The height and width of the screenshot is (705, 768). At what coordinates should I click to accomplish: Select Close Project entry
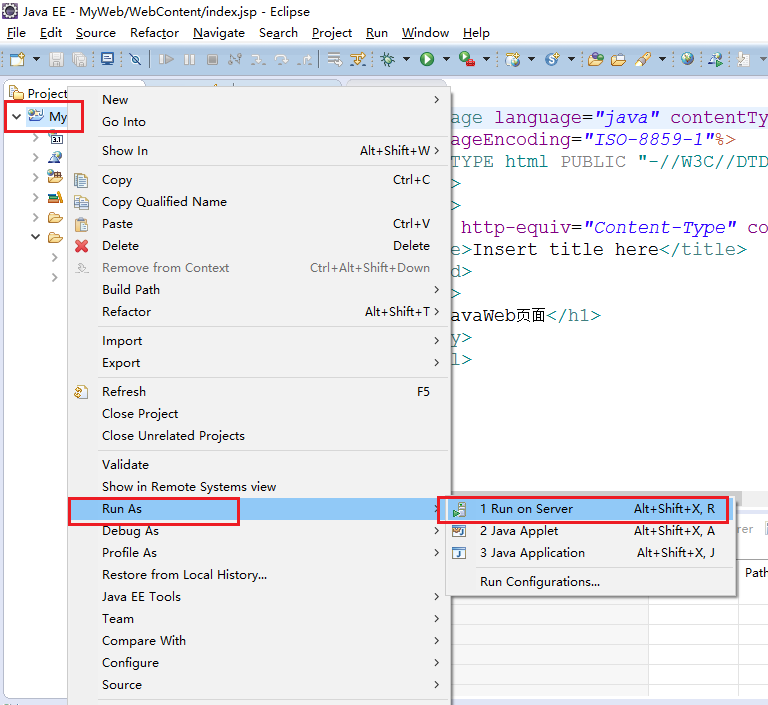pos(259,414)
